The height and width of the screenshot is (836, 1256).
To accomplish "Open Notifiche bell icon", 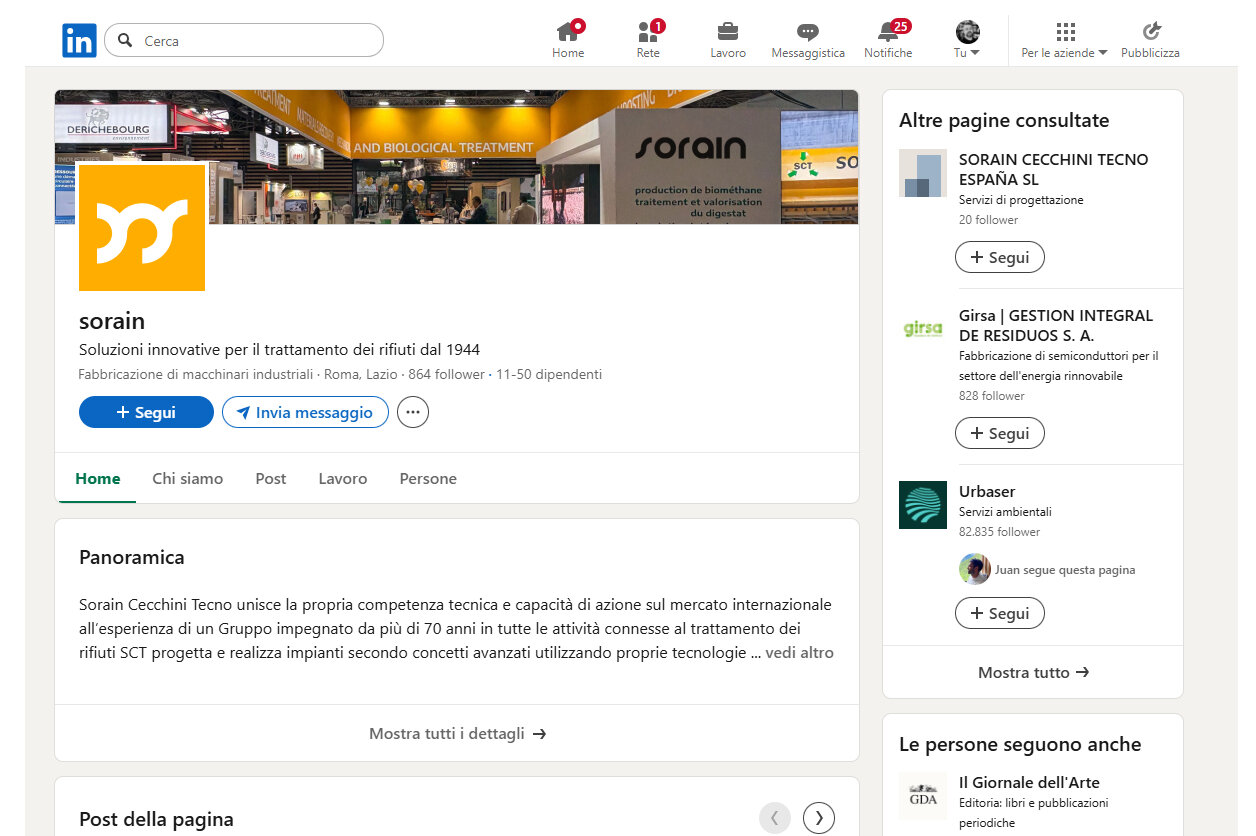I will click(x=888, y=31).
